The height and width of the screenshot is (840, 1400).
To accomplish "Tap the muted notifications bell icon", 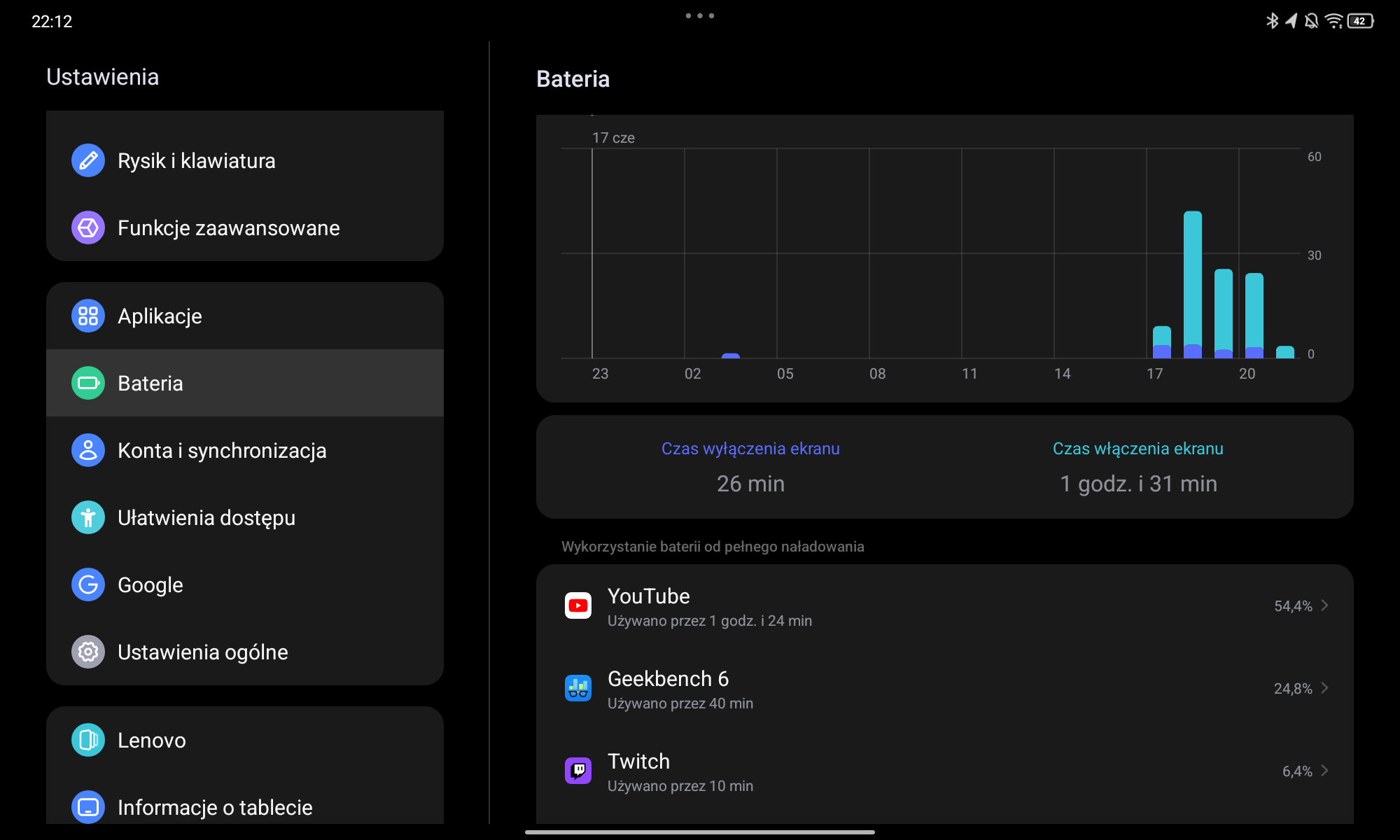I will coord(1312,21).
